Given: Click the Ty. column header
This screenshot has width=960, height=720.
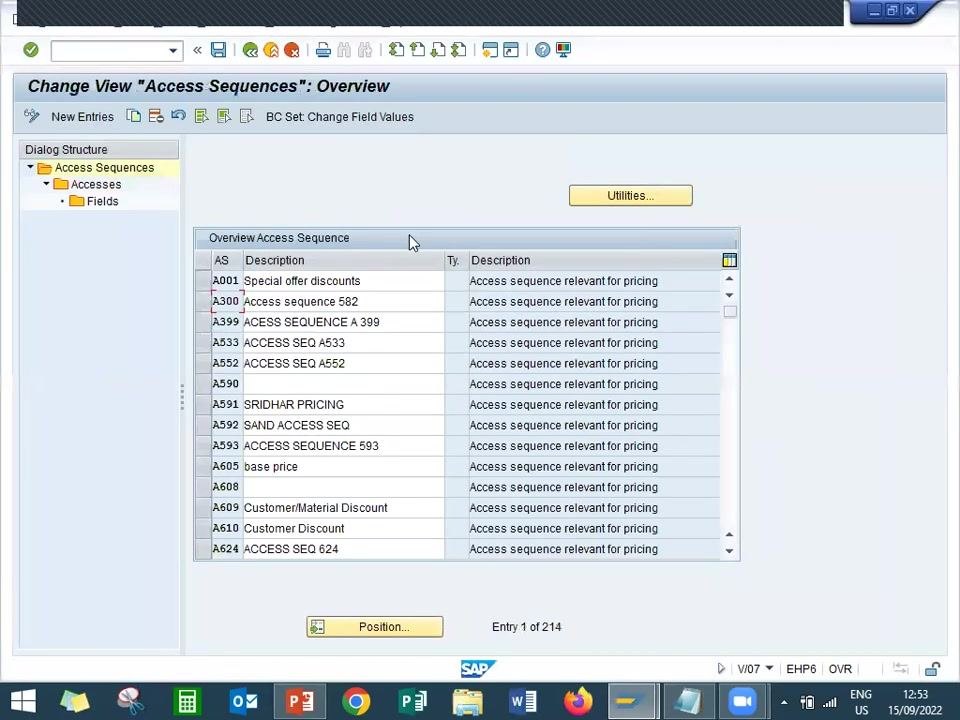Looking at the screenshot, I should pos(454,260).
